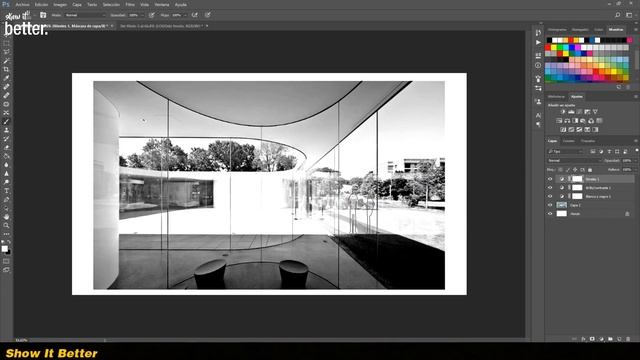The image size is (640, 360).
Task: Open the Imagen menu
Action: click(60, 4)
